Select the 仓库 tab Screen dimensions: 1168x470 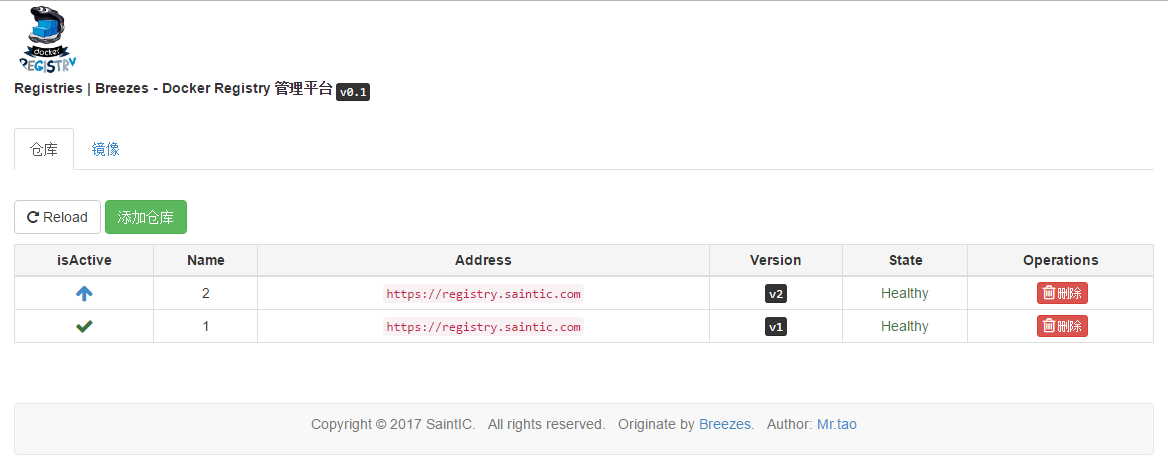(44, 149)
